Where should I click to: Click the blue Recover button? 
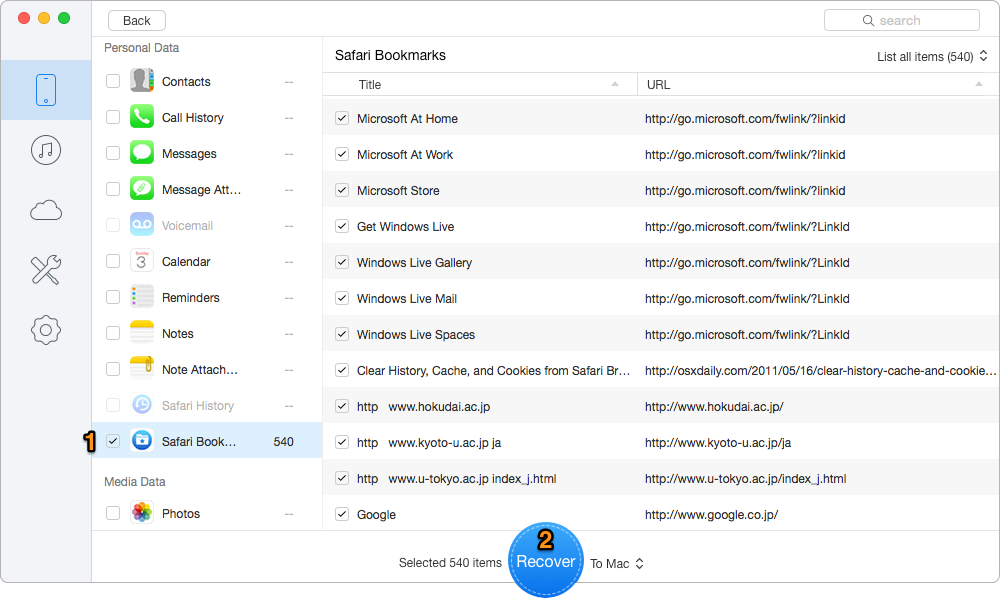(546, 560)
